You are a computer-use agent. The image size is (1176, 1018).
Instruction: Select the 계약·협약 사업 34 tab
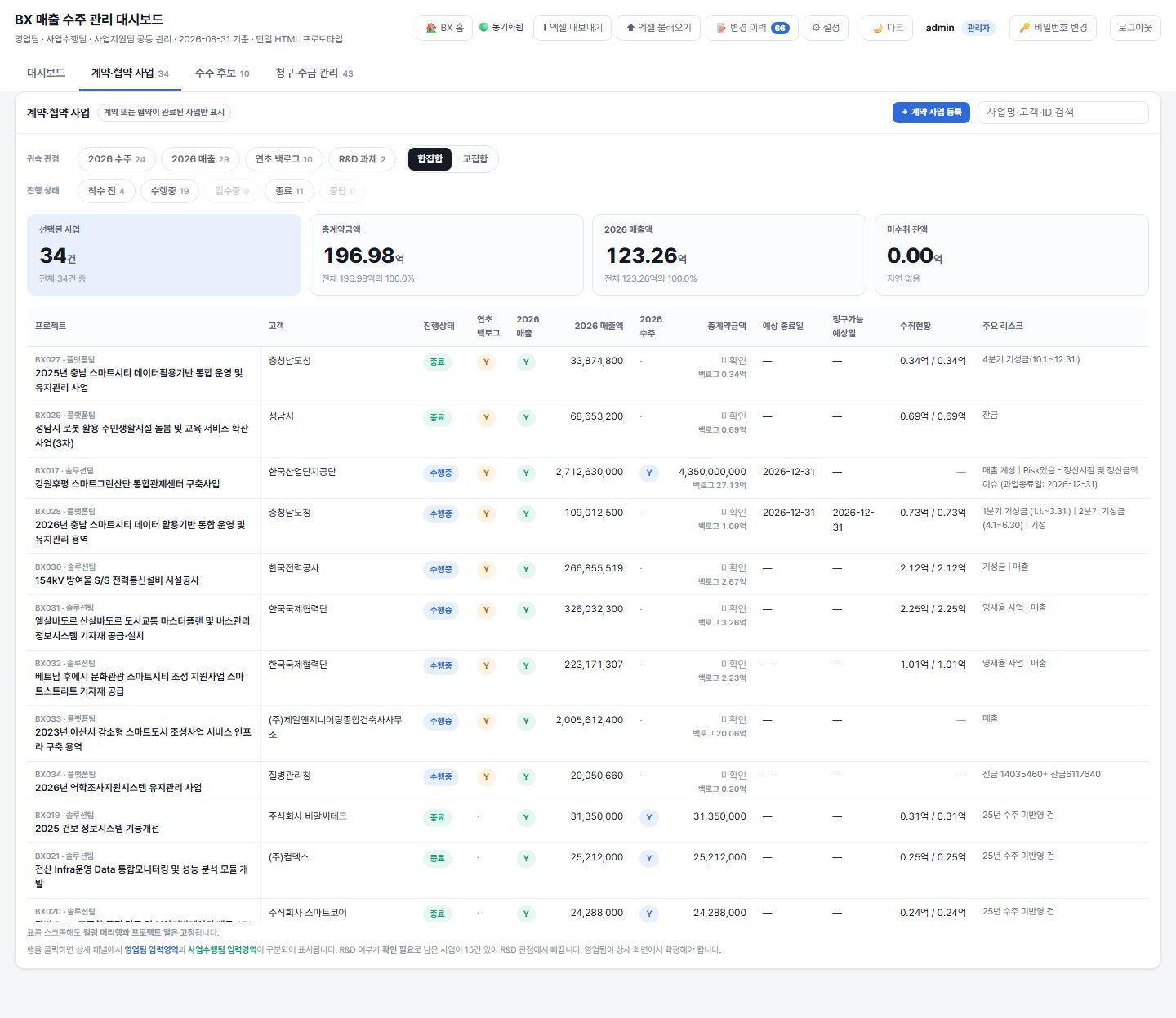coord(130,73)
